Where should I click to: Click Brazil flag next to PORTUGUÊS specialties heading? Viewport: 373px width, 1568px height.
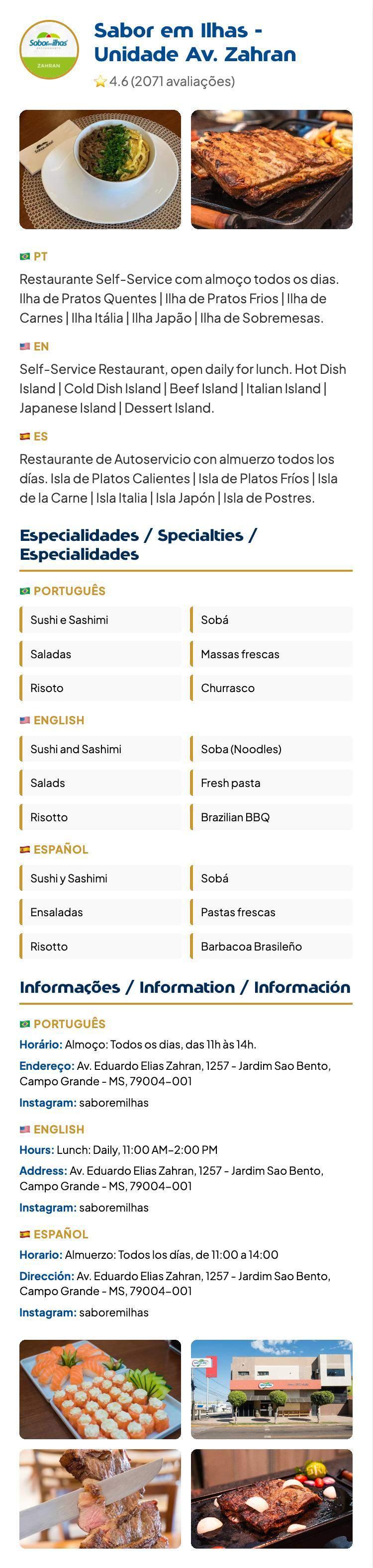tap(25, 591)
